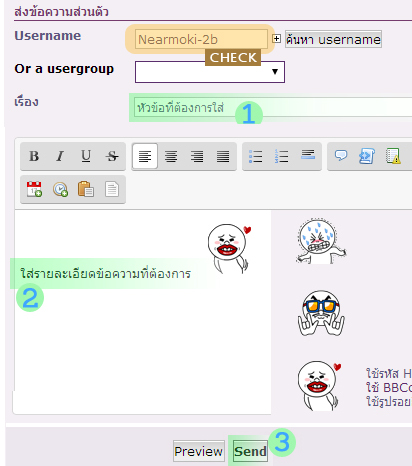Apply Strikethrough formatting
Viewport: 412px width, 466px height.
[x=112, y=156]
